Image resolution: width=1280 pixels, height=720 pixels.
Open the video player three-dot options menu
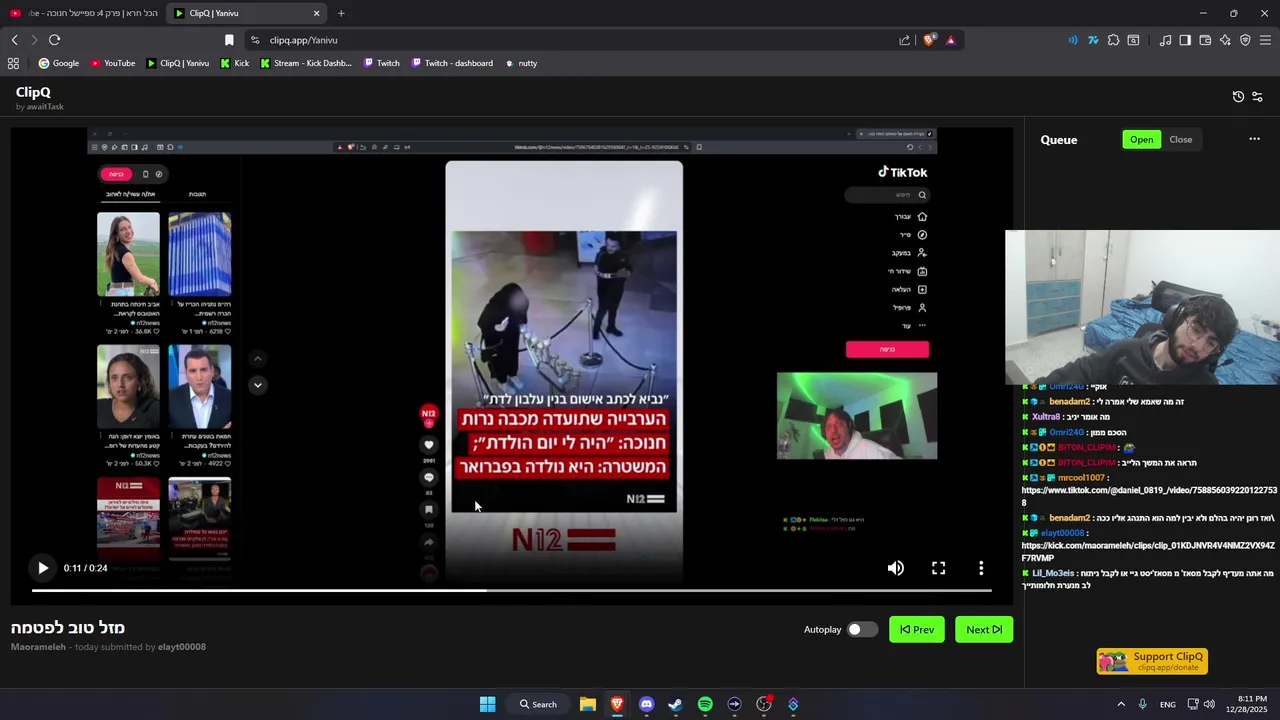tap(981, 568)
